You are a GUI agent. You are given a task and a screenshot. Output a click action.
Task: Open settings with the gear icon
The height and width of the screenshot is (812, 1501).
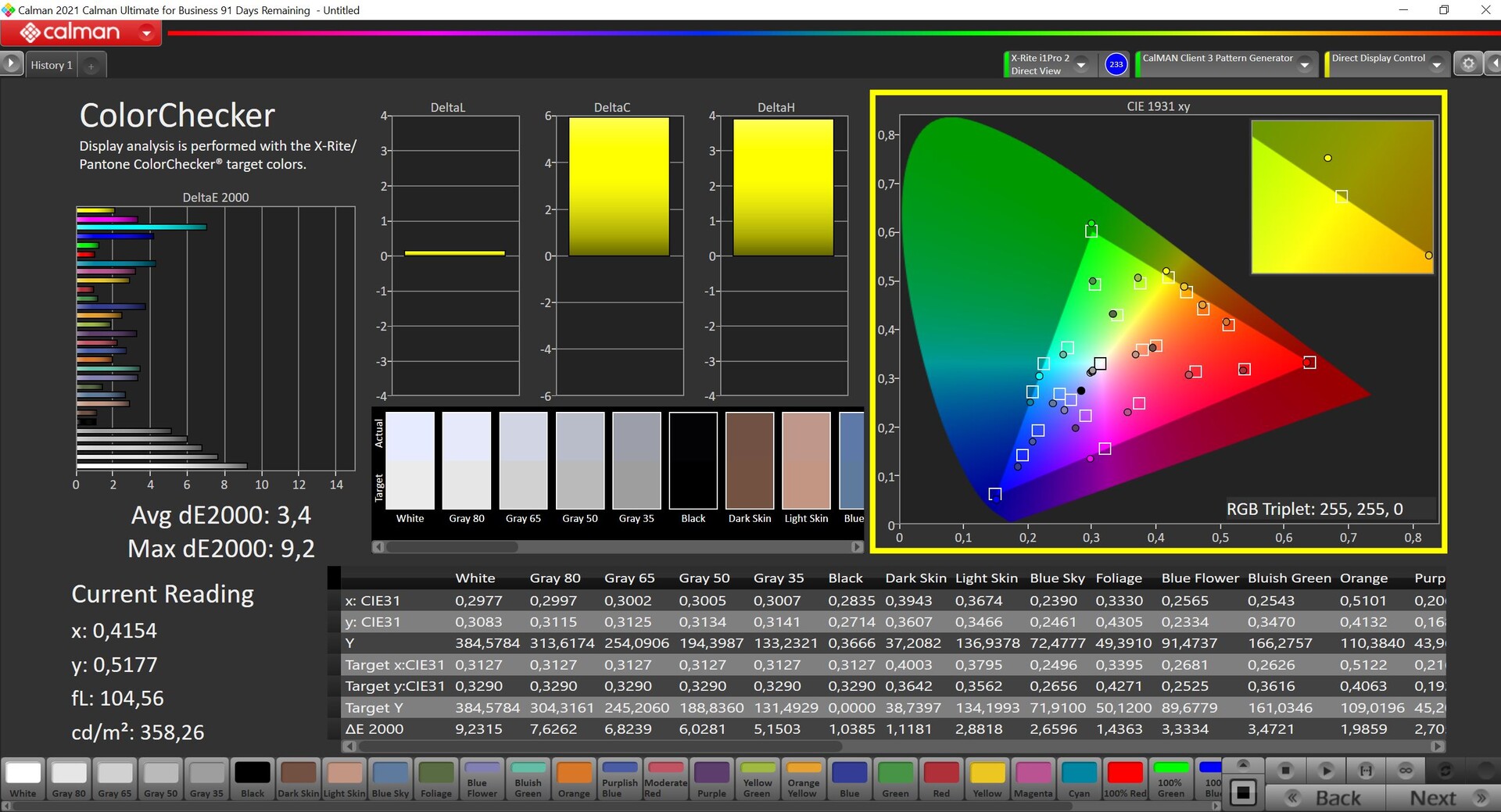[1468, 64]
